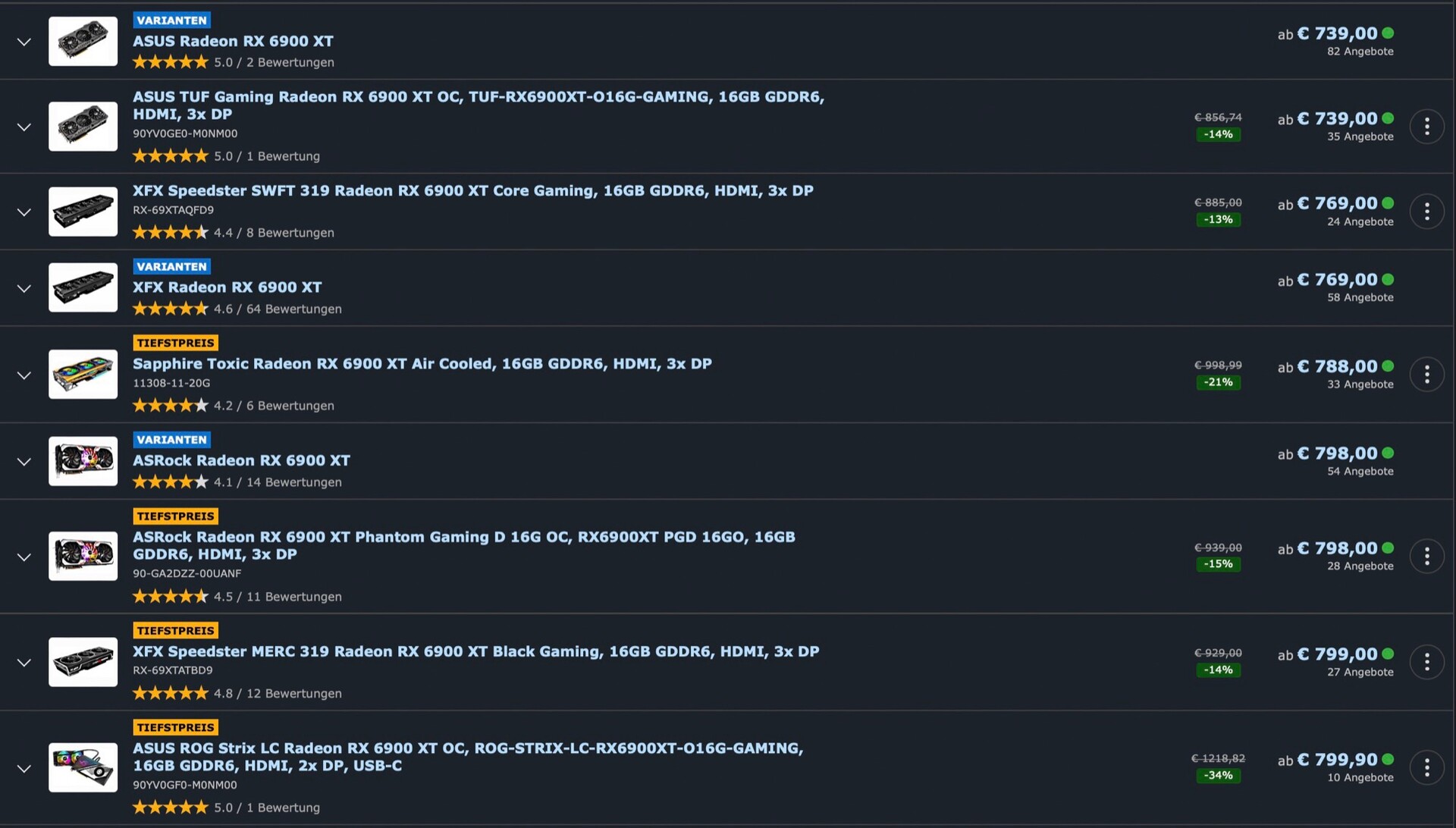Open options menu for XFX Speedster MERC 319
This screenshot has width=1456, height=828.
(1426, 662)
